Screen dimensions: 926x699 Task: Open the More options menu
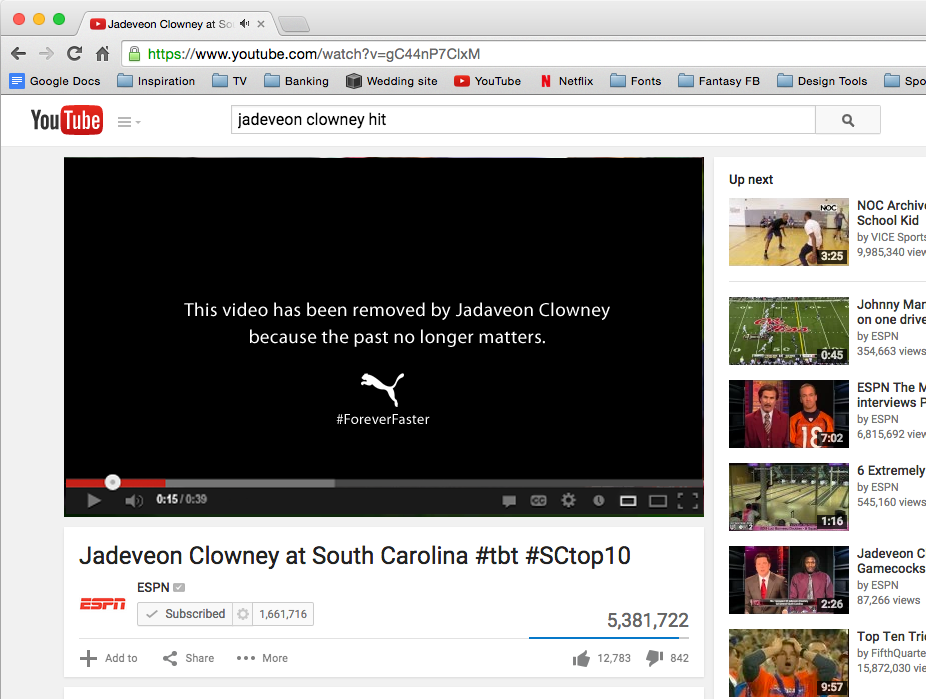262,658
